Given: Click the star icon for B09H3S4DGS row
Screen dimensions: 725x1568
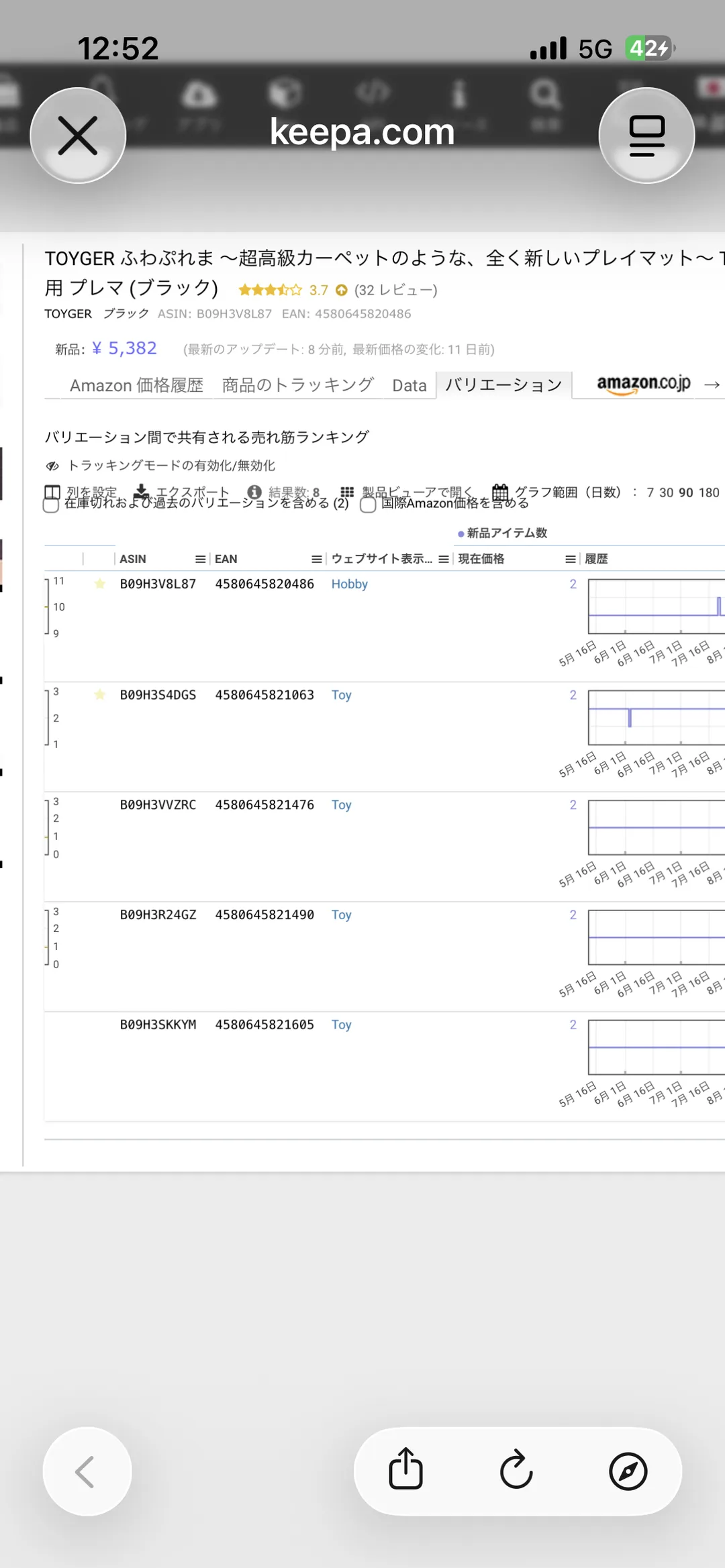Looking at the screenshot, I should click(100, 694).
